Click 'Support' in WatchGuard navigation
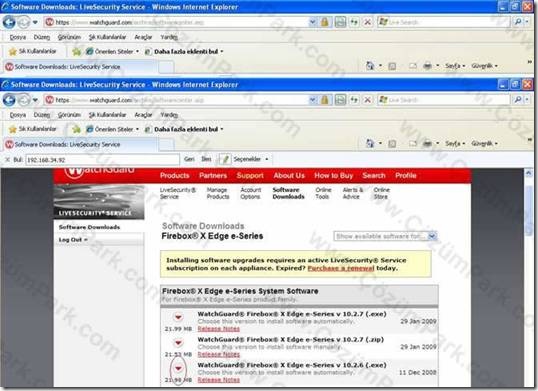Image resolution: width=538 pixels, height=391 pixels. [x=250, y=176]
